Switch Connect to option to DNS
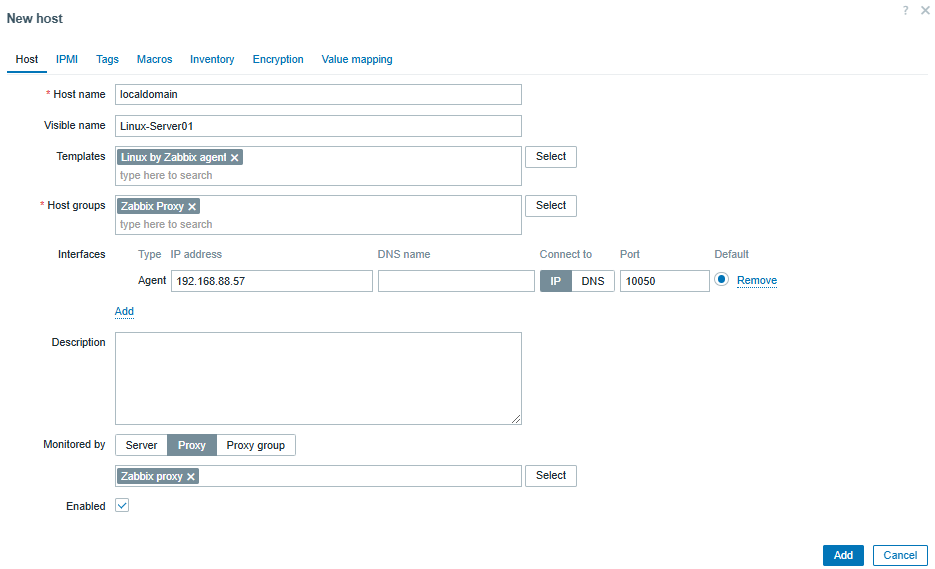Screen dimensions: 935x569 pos(593,281)
